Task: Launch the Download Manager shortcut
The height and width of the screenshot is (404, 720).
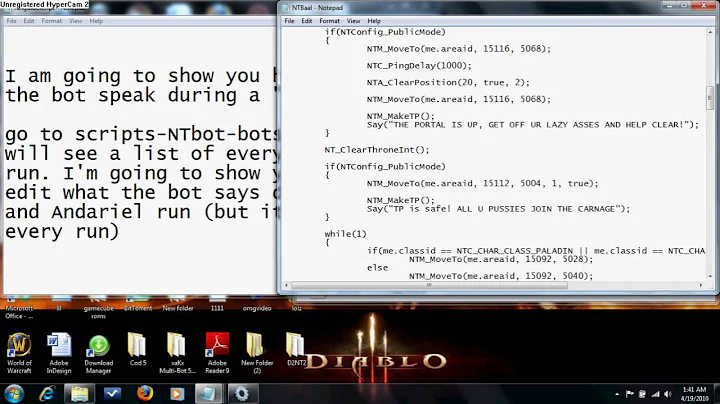Action: pos(98,353)
